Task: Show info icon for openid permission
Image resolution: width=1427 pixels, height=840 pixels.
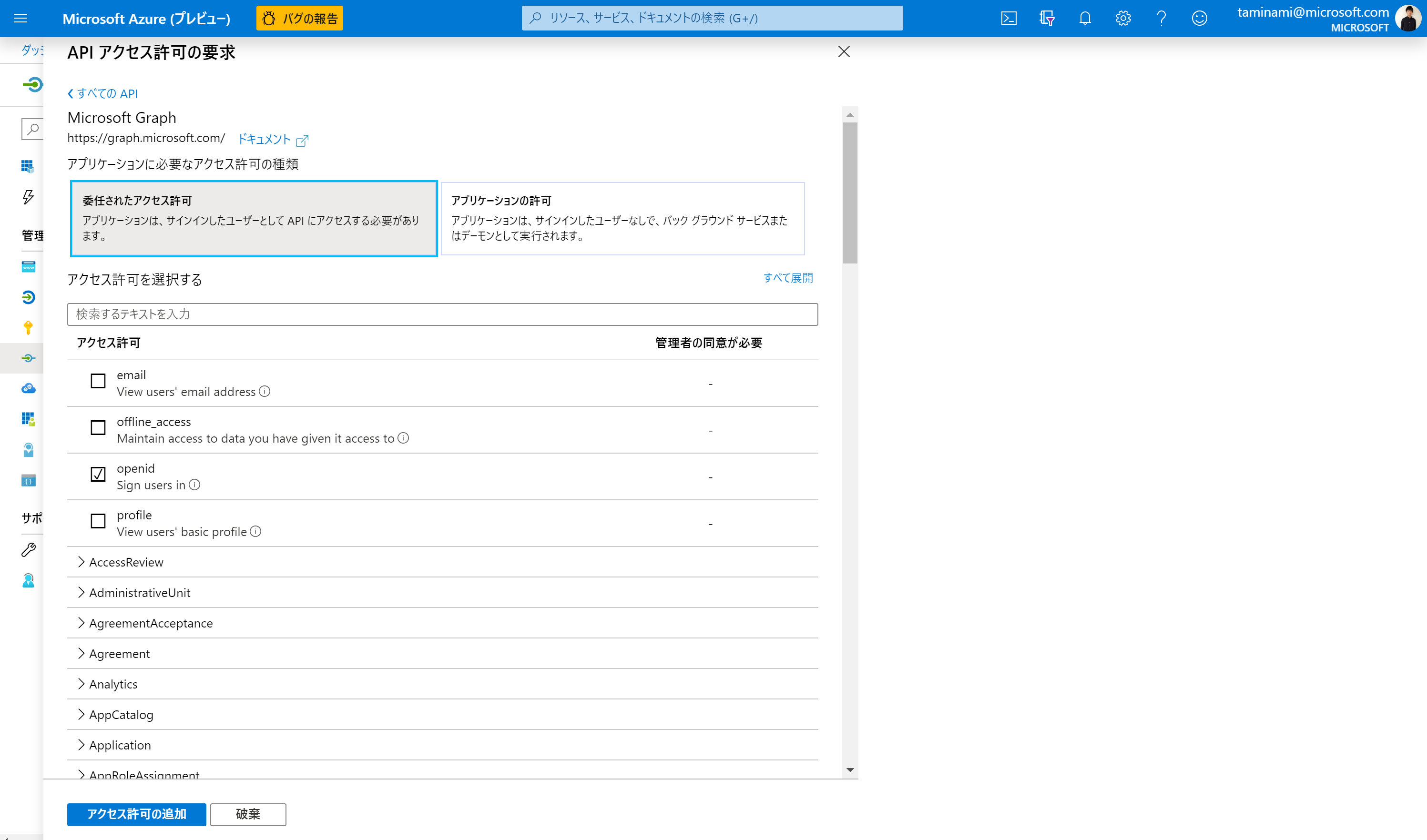Action: (194, 485)
